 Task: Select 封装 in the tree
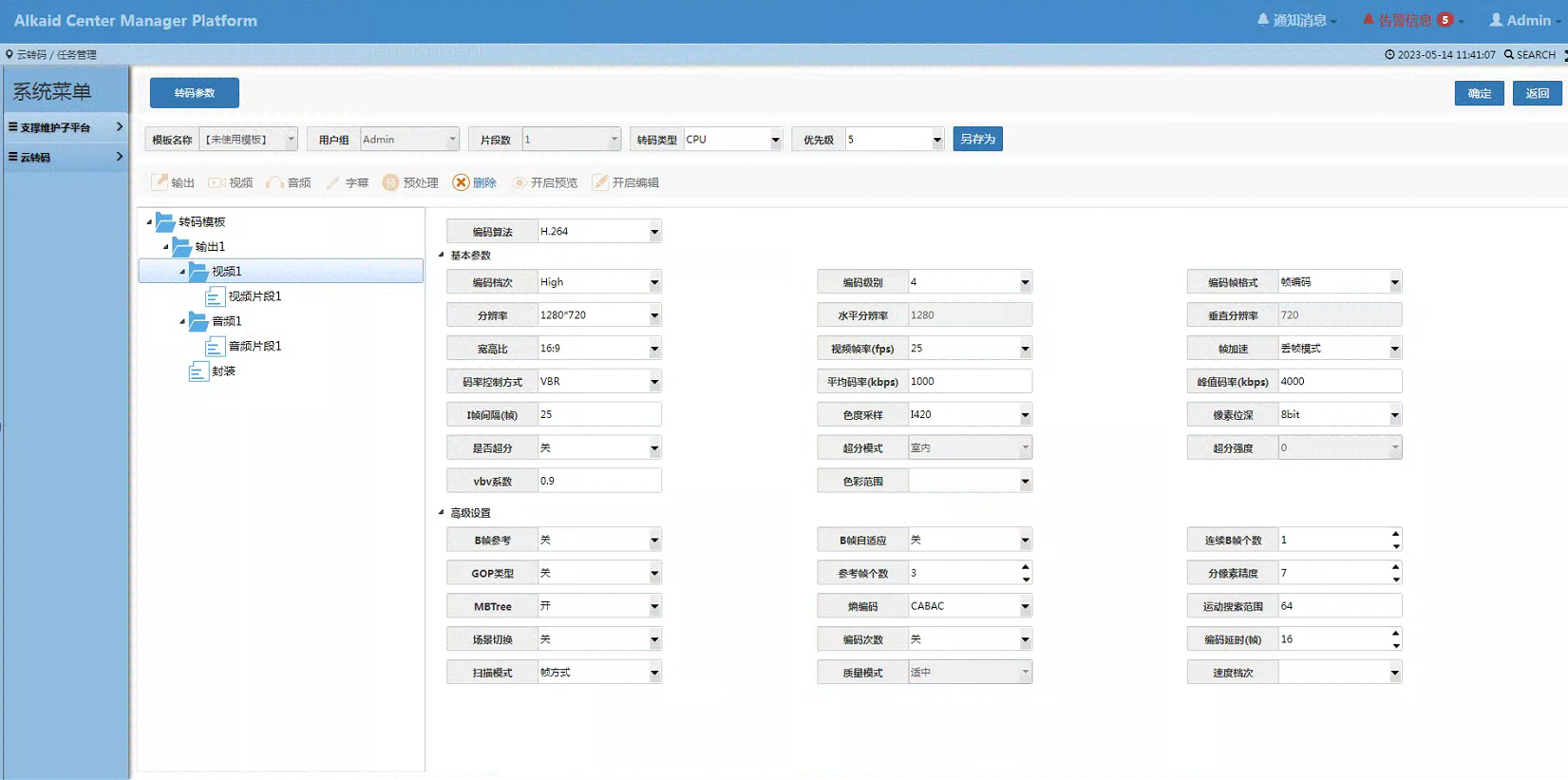(x=223, y=371)
